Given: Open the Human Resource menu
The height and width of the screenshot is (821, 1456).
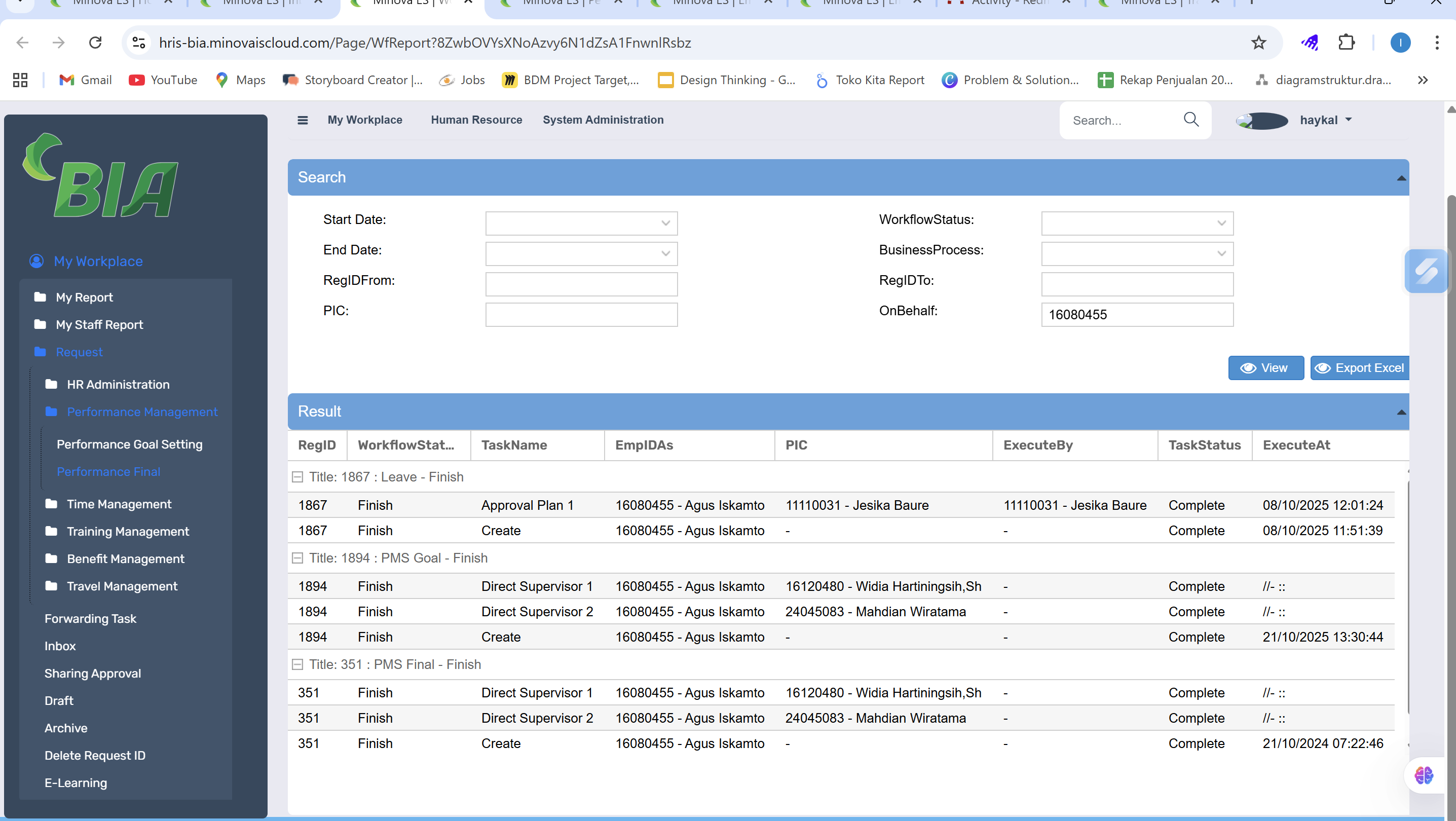Looking at the screenshot, I should point(476,120).
